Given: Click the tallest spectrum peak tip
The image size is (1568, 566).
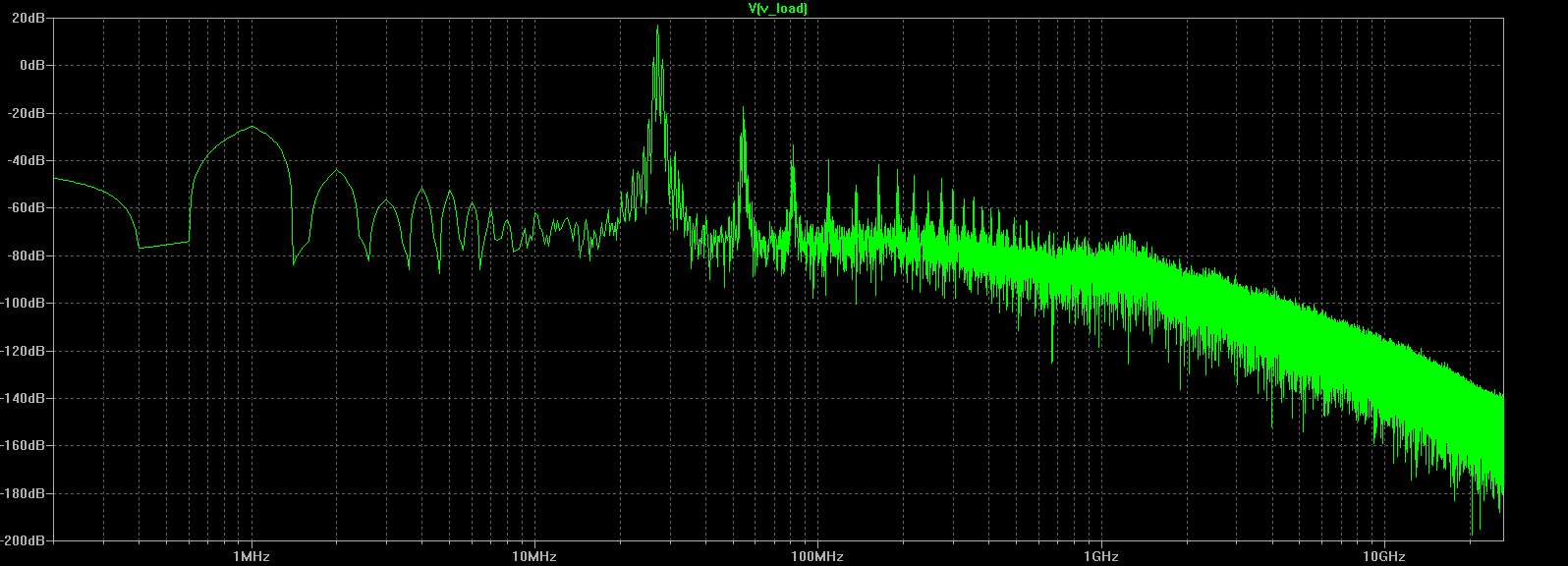Looking at the screenshot, I should (657, 28).
